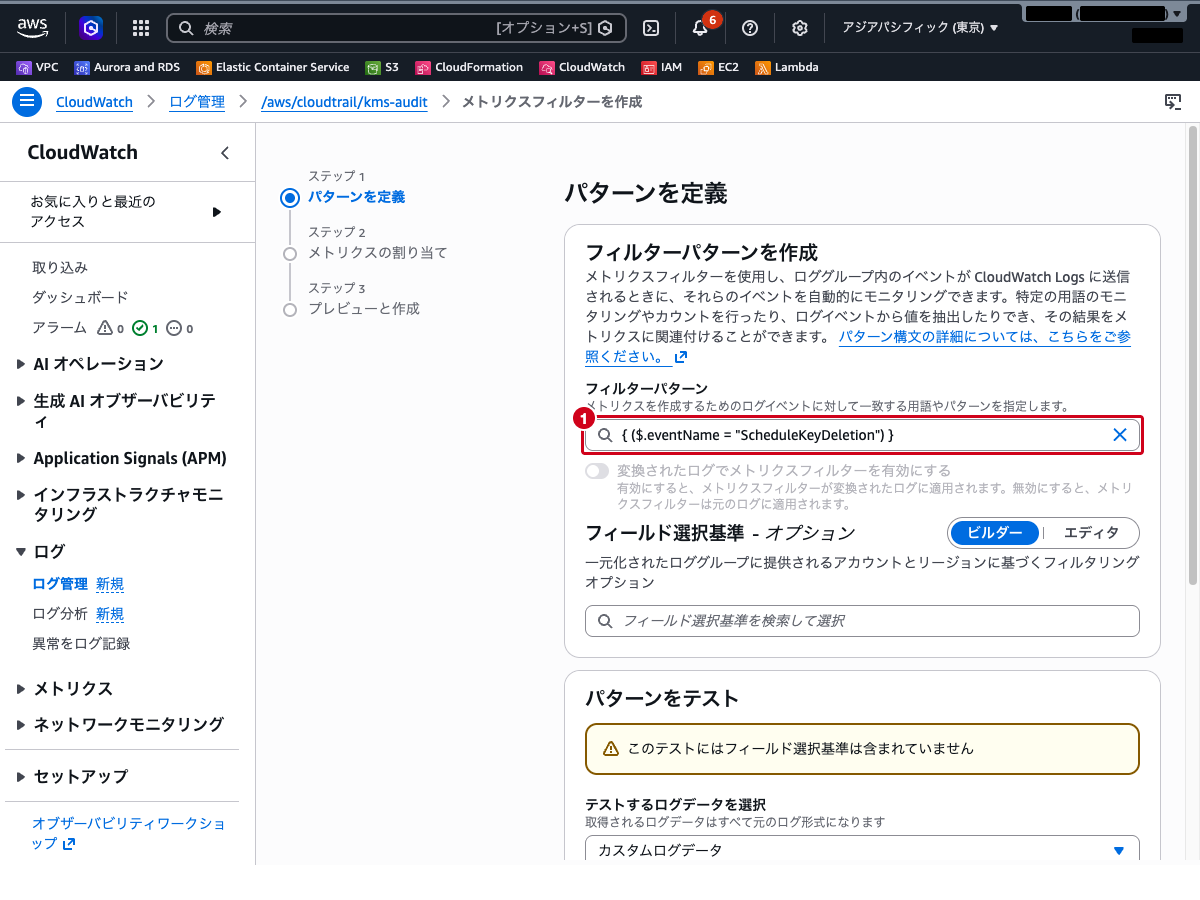Open the Lambda shortcut
Viewport: 1200px width, 900px height.
pyautogui.click(x=787, y=67)
